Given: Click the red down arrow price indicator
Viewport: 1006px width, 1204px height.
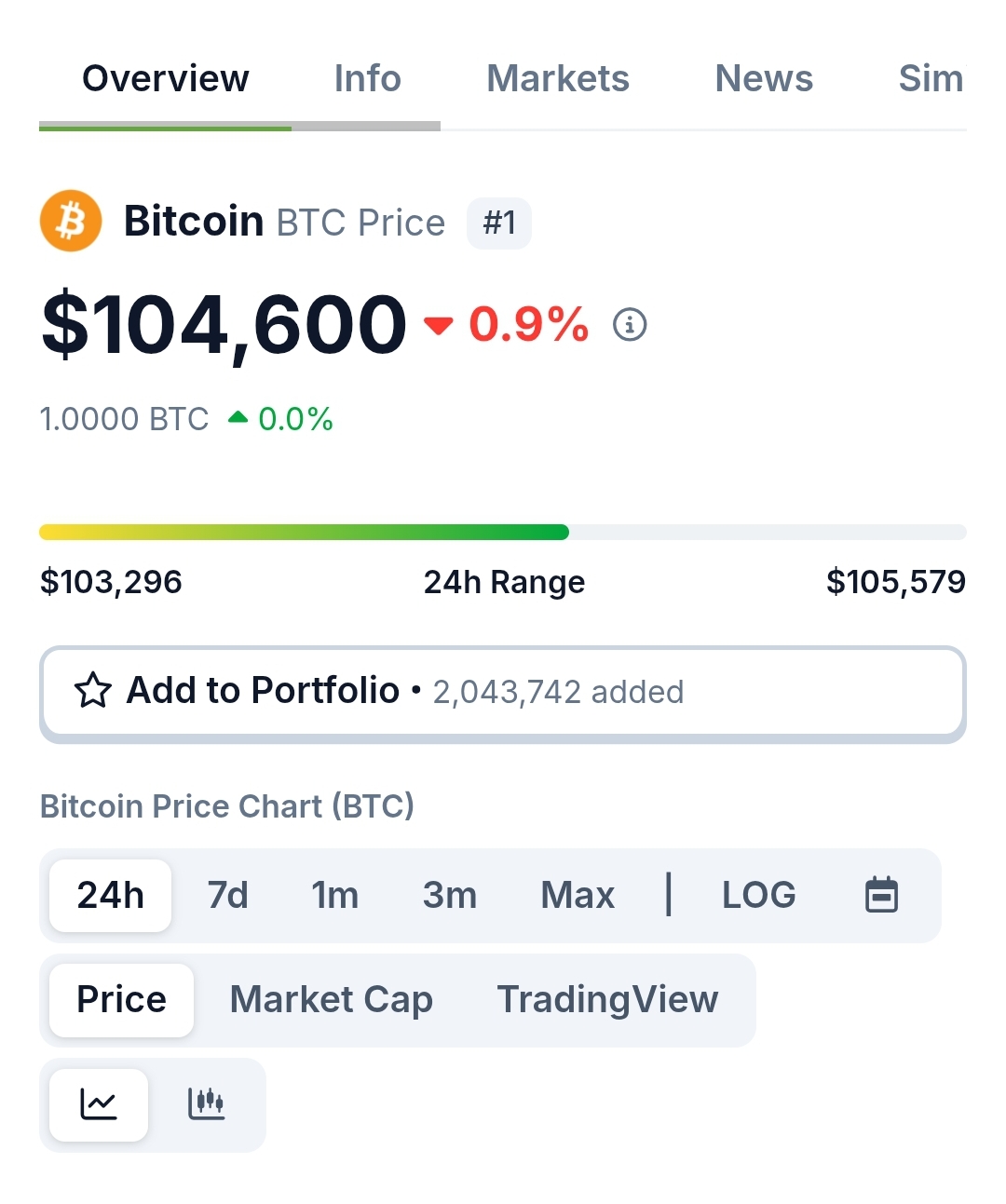Looking at the screenshot, I should click(438, 325).
